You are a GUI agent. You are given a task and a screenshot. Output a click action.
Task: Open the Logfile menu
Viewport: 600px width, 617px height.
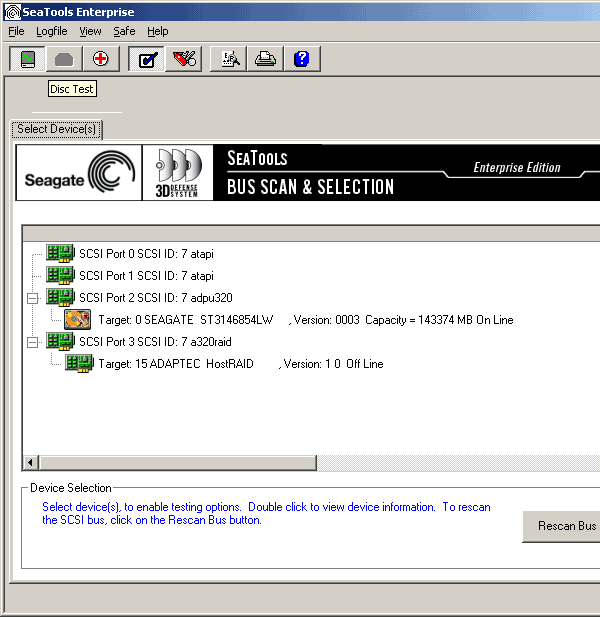coord(52,31)
